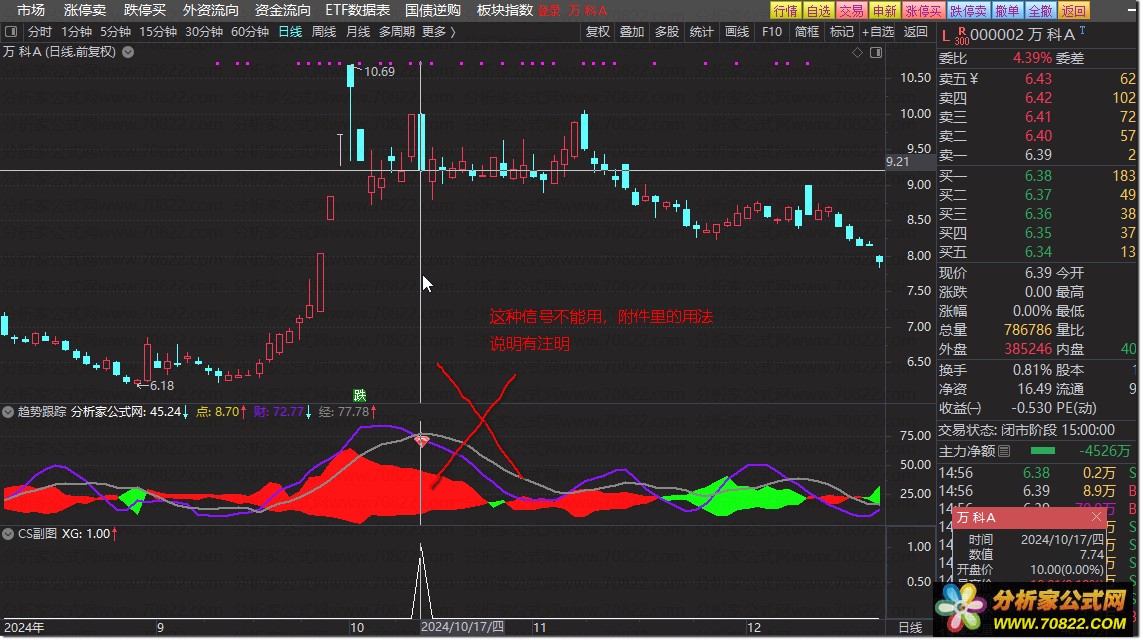
Task: Click the signal diamond on trend indicator
Action: coord(421,440)
